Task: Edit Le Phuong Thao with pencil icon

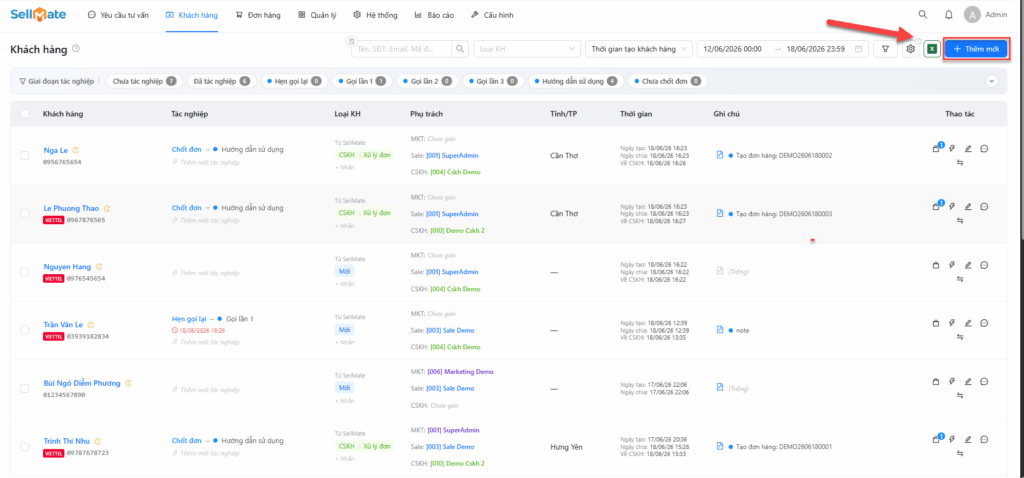Action: [968, 206]
